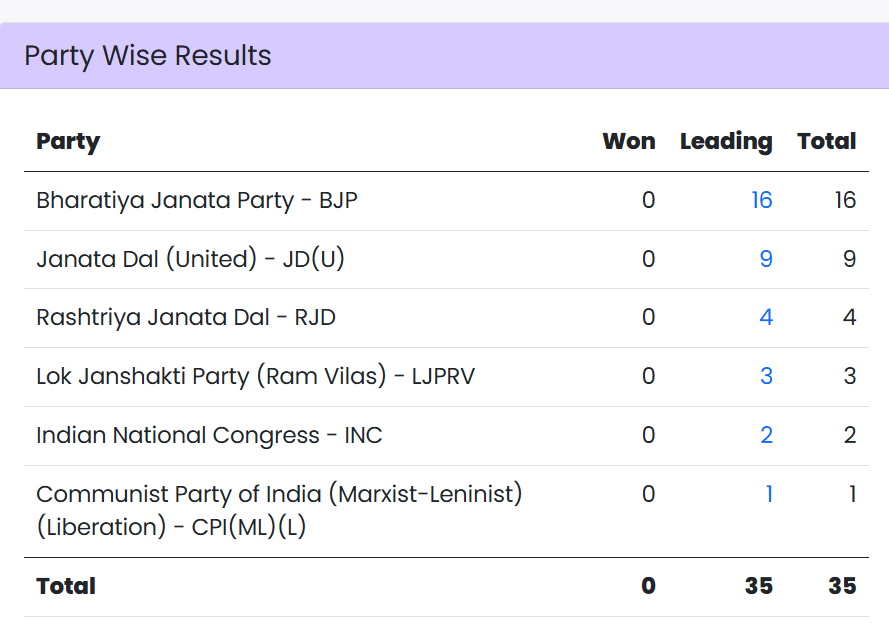
Task: Select the Indian National Congress - INC name
Action: (x=209, y=435)
